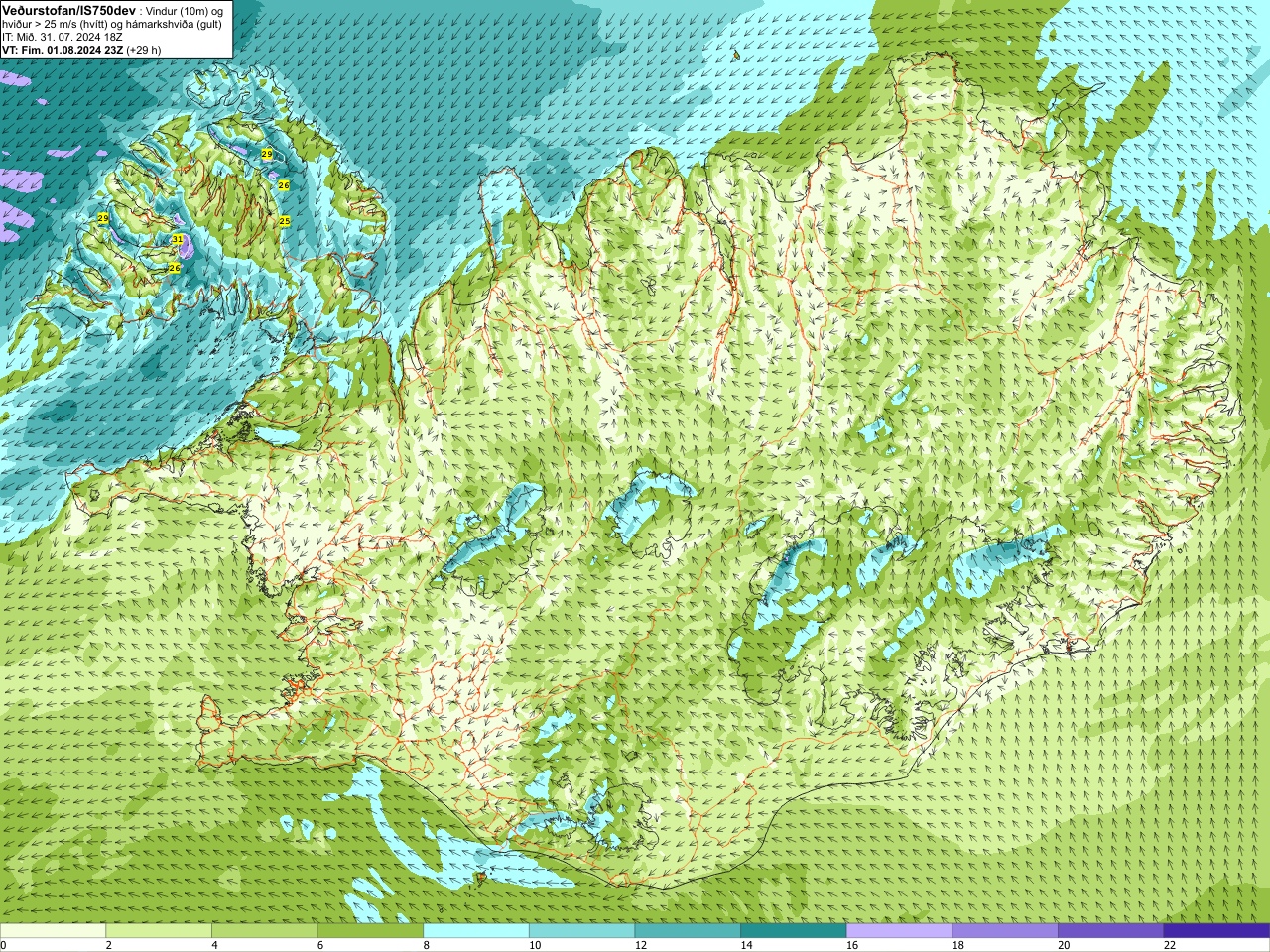Screen dimensions: 1270x952
Task: Click the yellow 26 label directly above 25
Action: pos(284,185)
